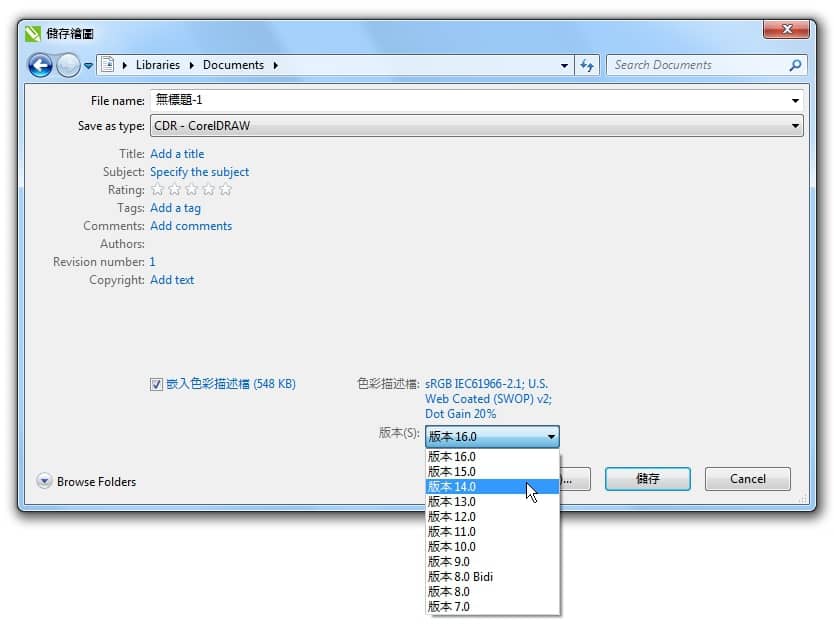Viewport: 834px width, 629px height.
Task: Click the CorelDRAW icon in title bar
Action: coord(33,32)
